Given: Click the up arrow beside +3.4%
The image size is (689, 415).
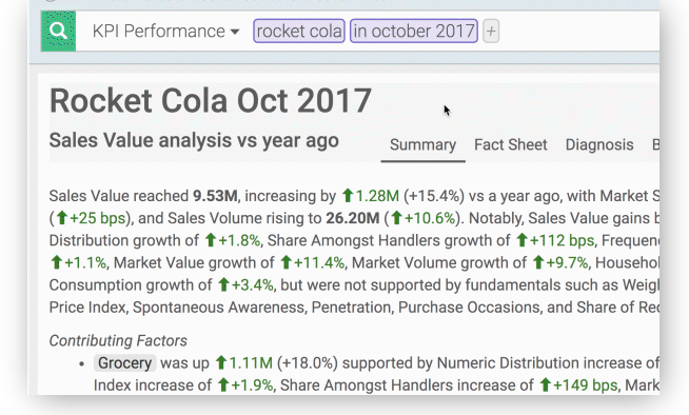Looking at the screenshot, I should click(x=209, y=285).
